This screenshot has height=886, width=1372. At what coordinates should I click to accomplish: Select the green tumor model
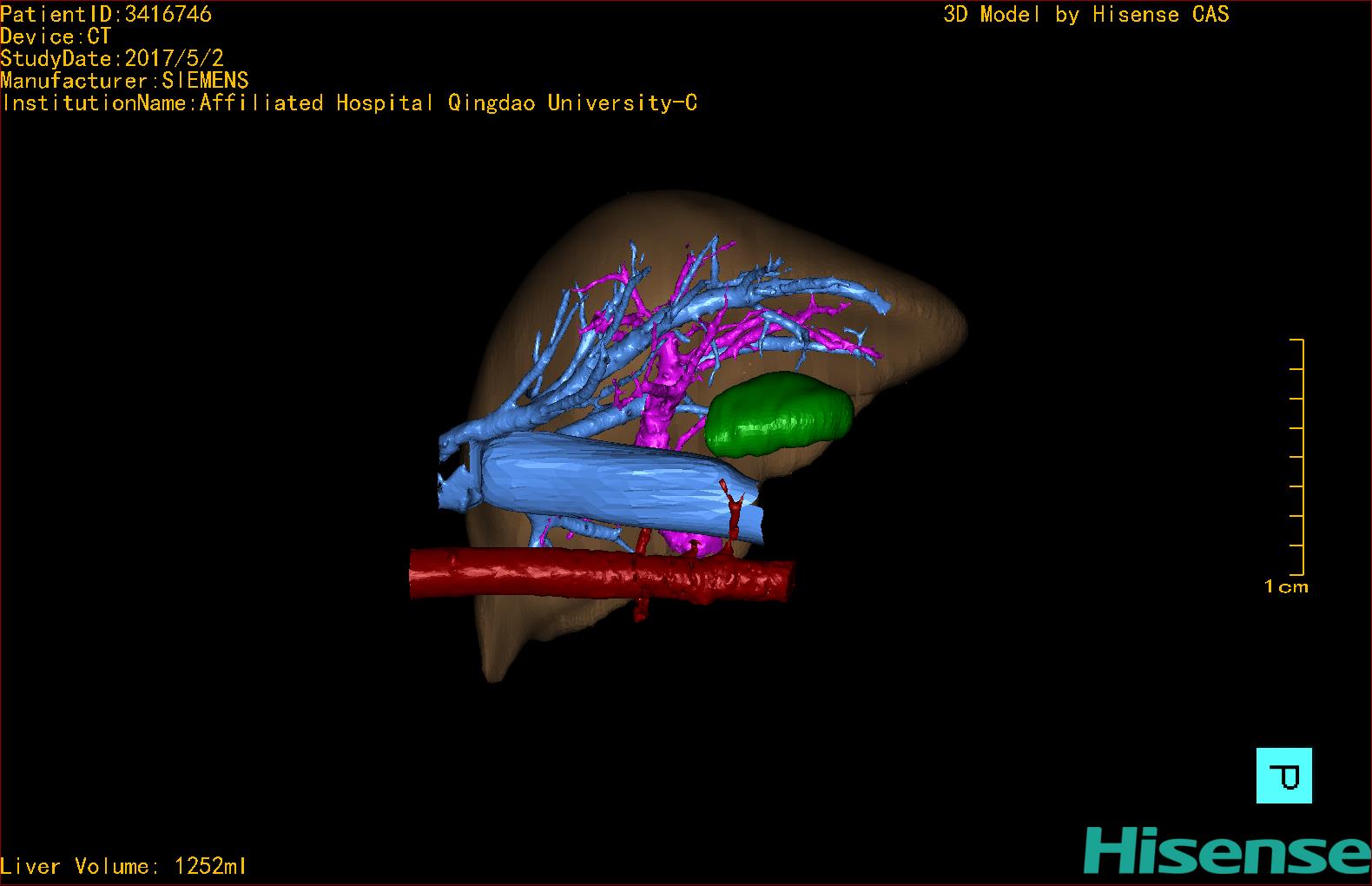coord(779,414)
